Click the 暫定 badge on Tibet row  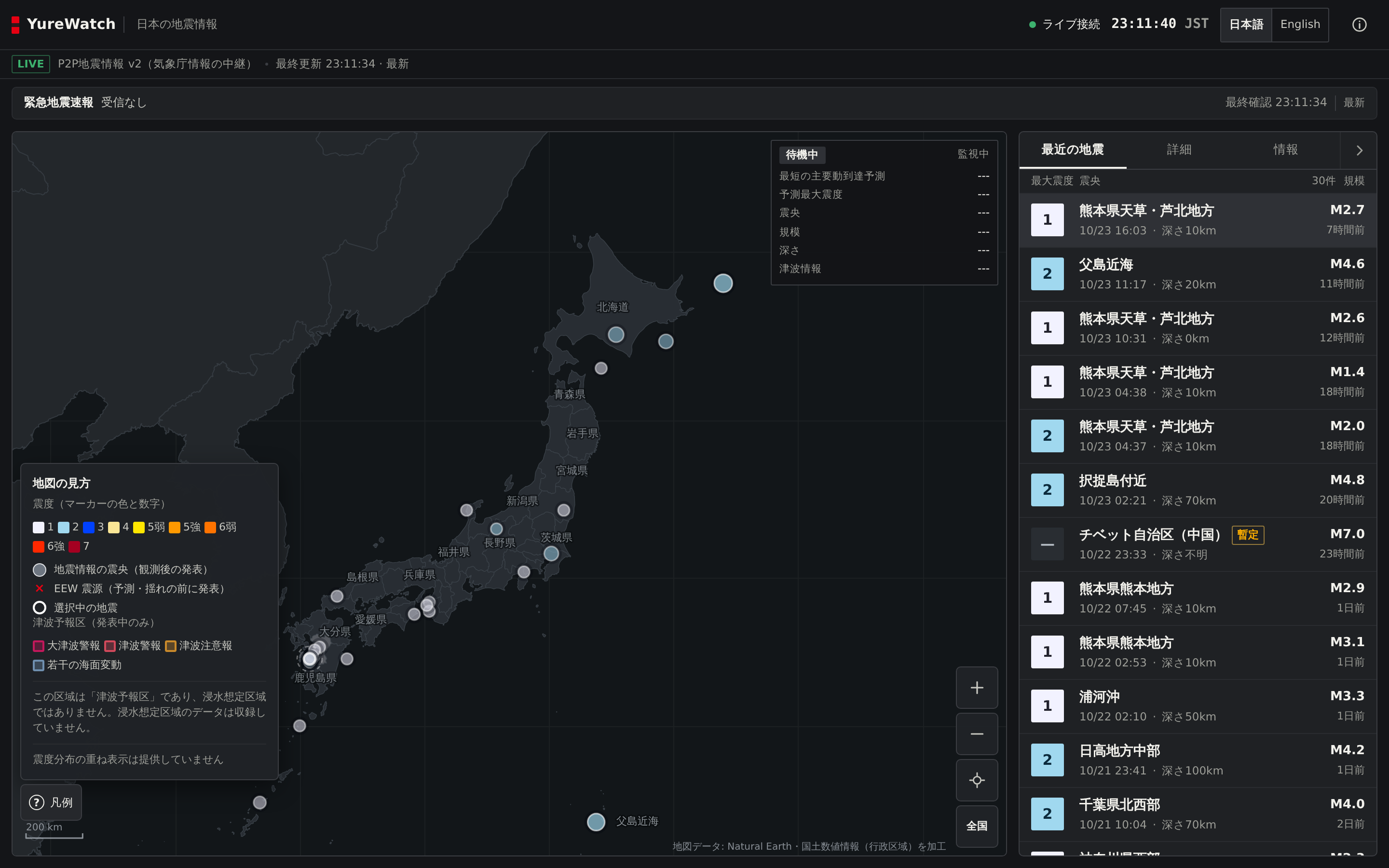[1247, 535]
